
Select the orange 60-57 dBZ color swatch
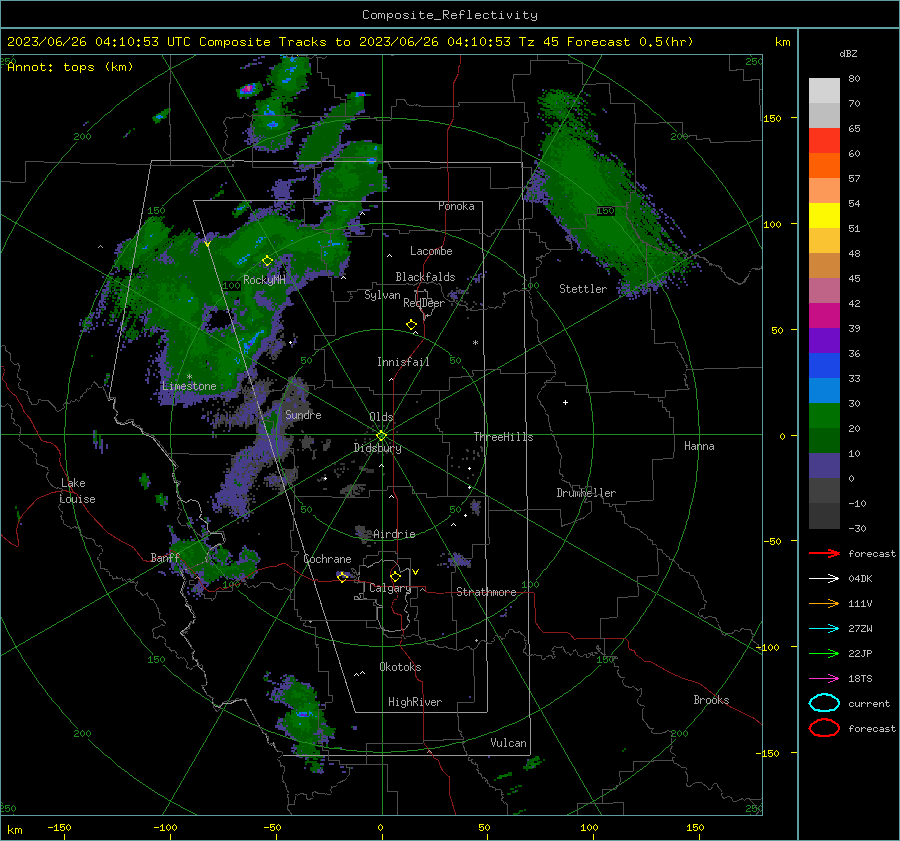824,166
